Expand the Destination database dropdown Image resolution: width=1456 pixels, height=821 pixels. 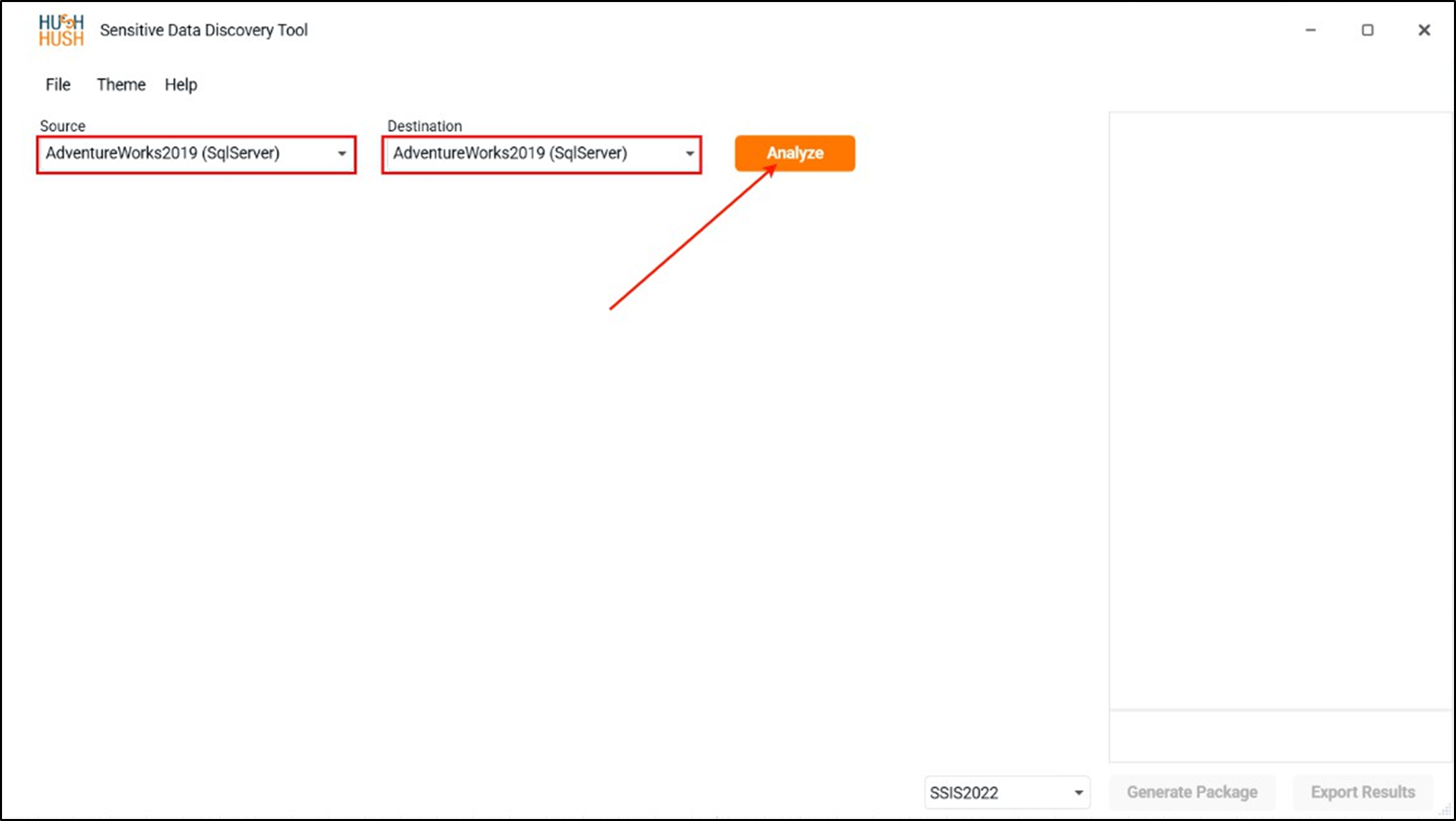point(541,154)
